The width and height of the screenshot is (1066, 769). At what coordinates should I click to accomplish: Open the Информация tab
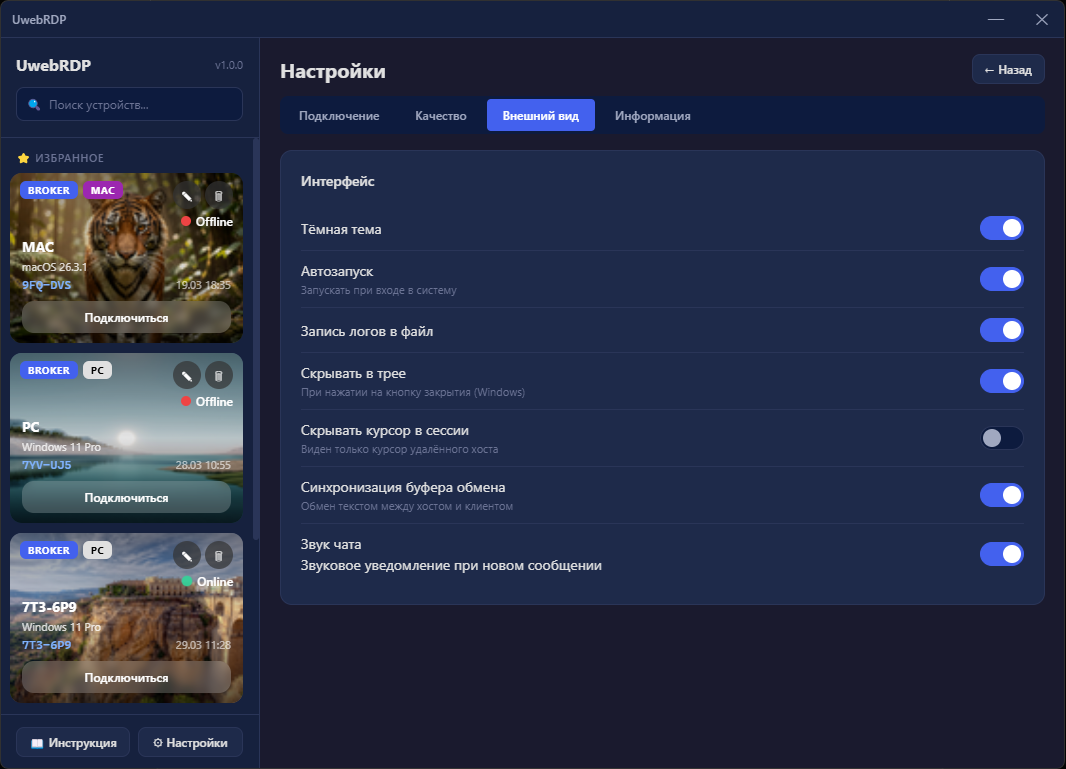(652, 116)
